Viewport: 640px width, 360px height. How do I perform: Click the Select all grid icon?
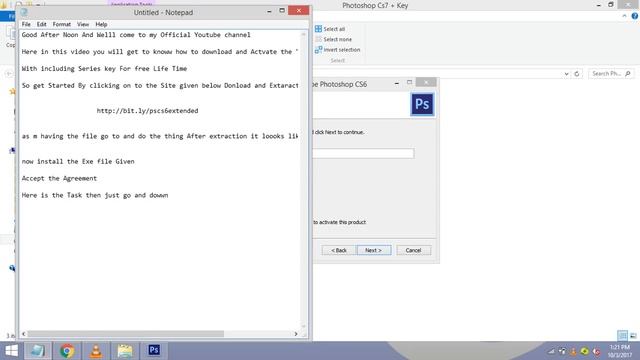coord(318,29)
